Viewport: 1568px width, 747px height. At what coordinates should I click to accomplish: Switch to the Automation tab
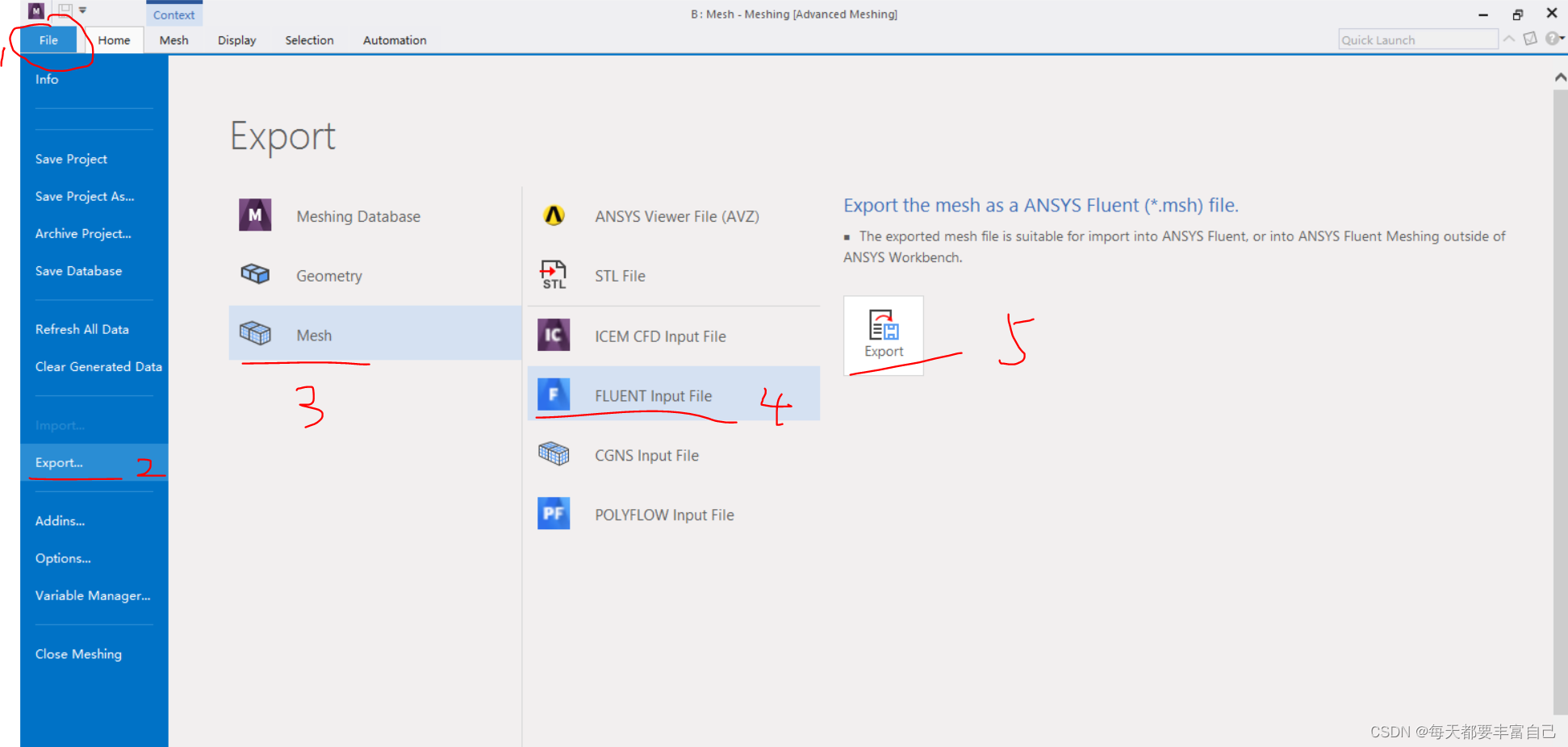[394, 40]
